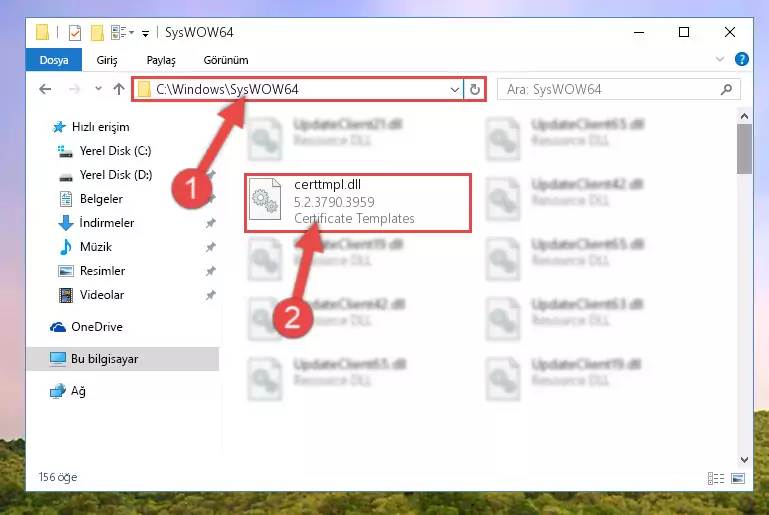
Task: Click the magnifier search icon
Action: 726,89
